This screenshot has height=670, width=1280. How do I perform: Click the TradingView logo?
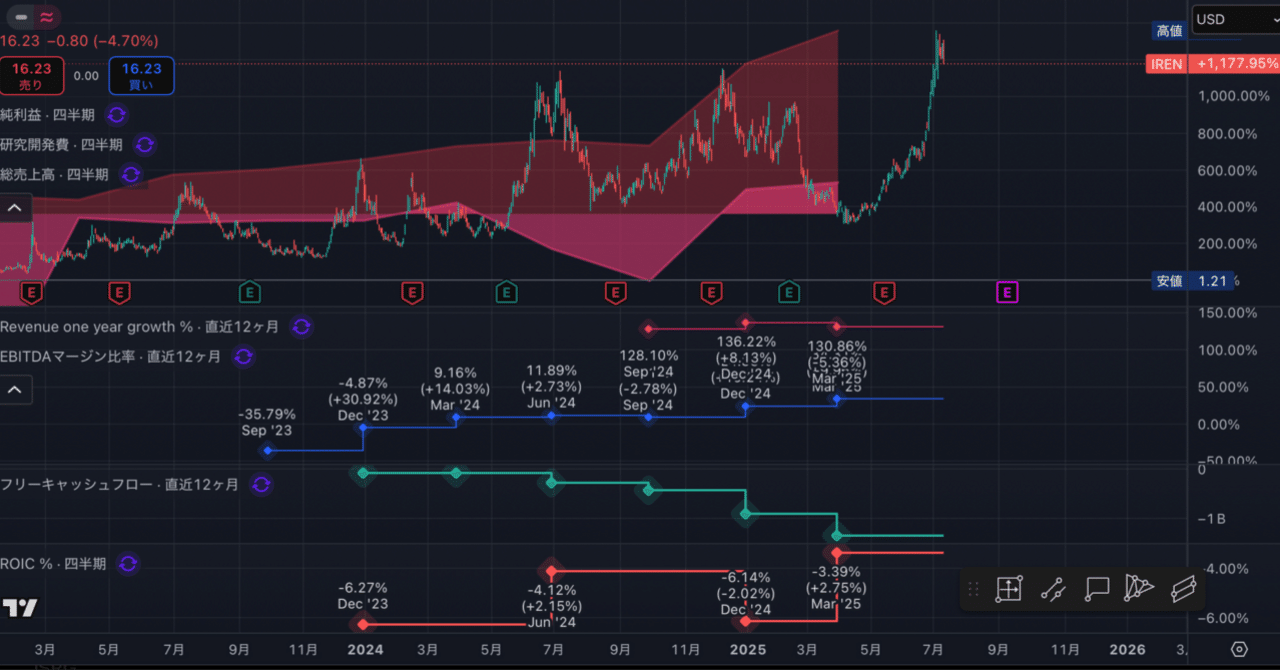point(20,608)
